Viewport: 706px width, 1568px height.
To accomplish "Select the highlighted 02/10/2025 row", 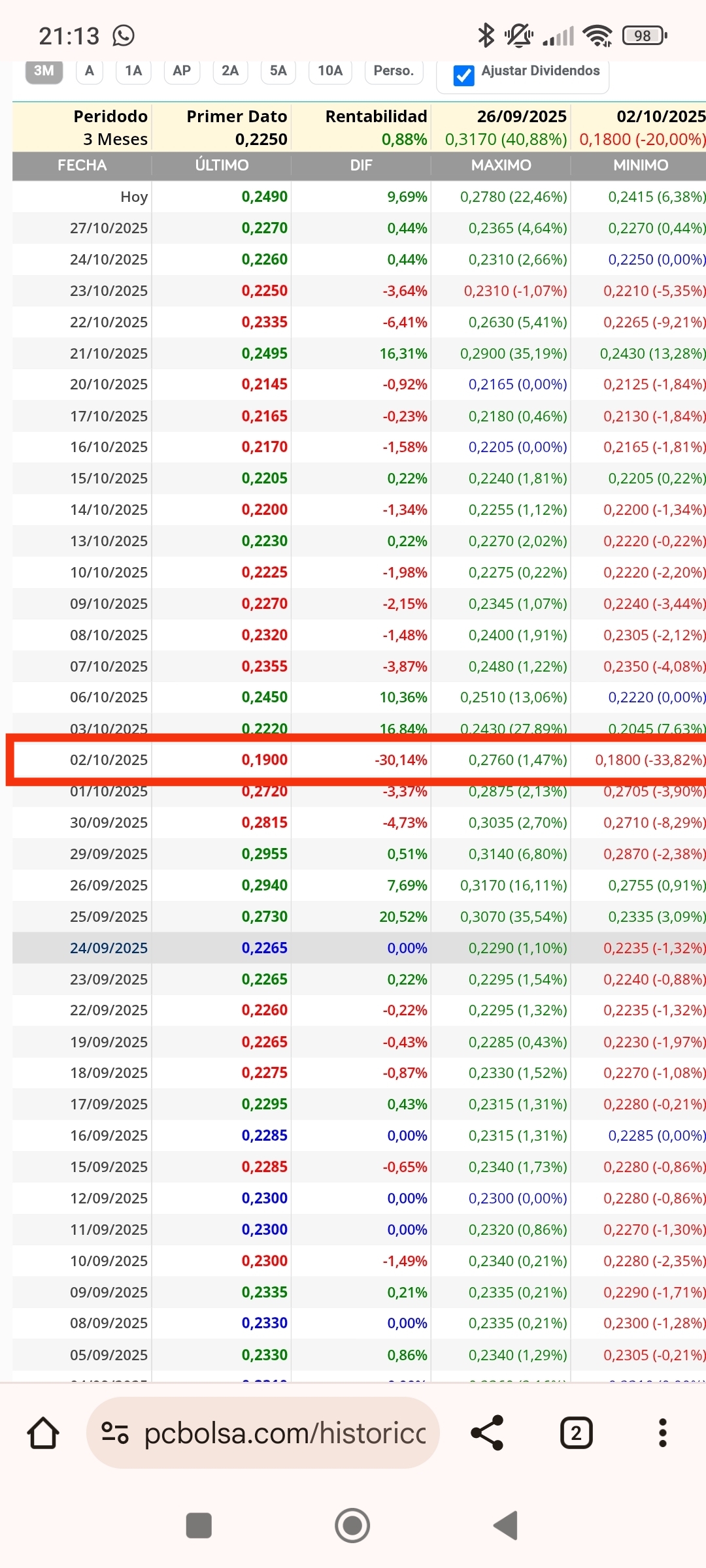I will point(360,760).
